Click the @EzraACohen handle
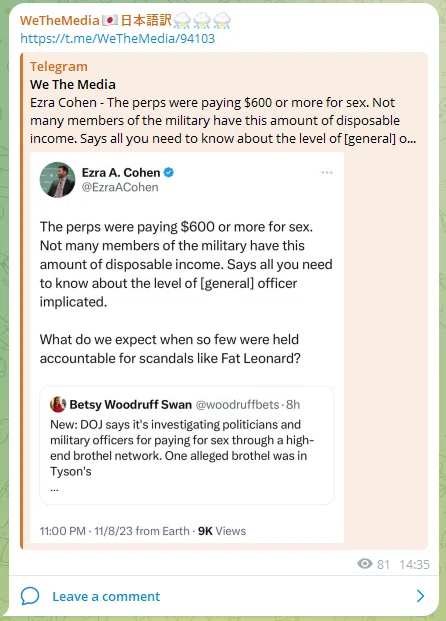Screen dimensions: 446x621 (120, 187)
